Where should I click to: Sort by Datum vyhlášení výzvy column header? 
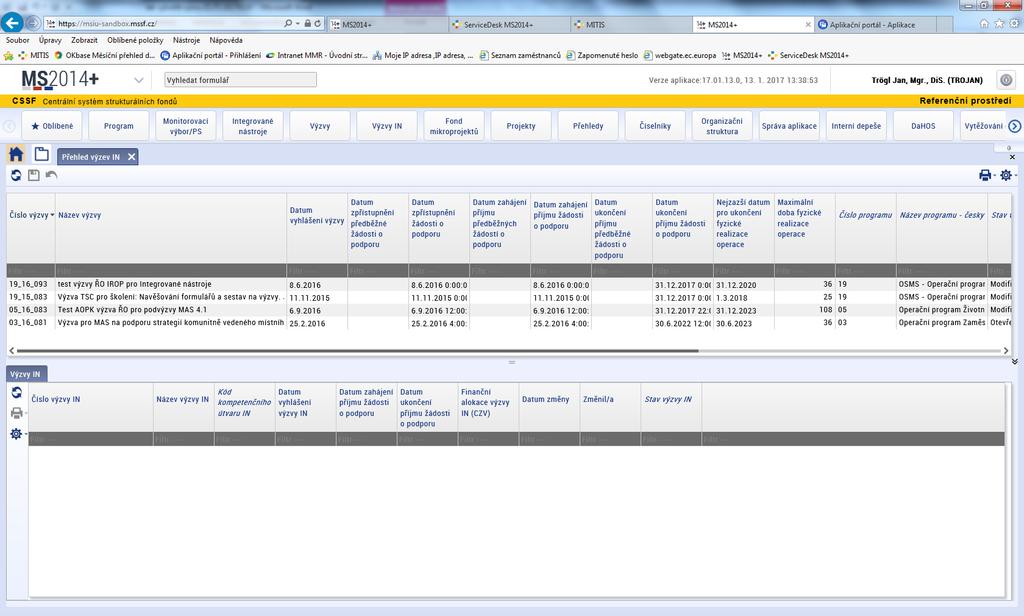coord(317,216)
